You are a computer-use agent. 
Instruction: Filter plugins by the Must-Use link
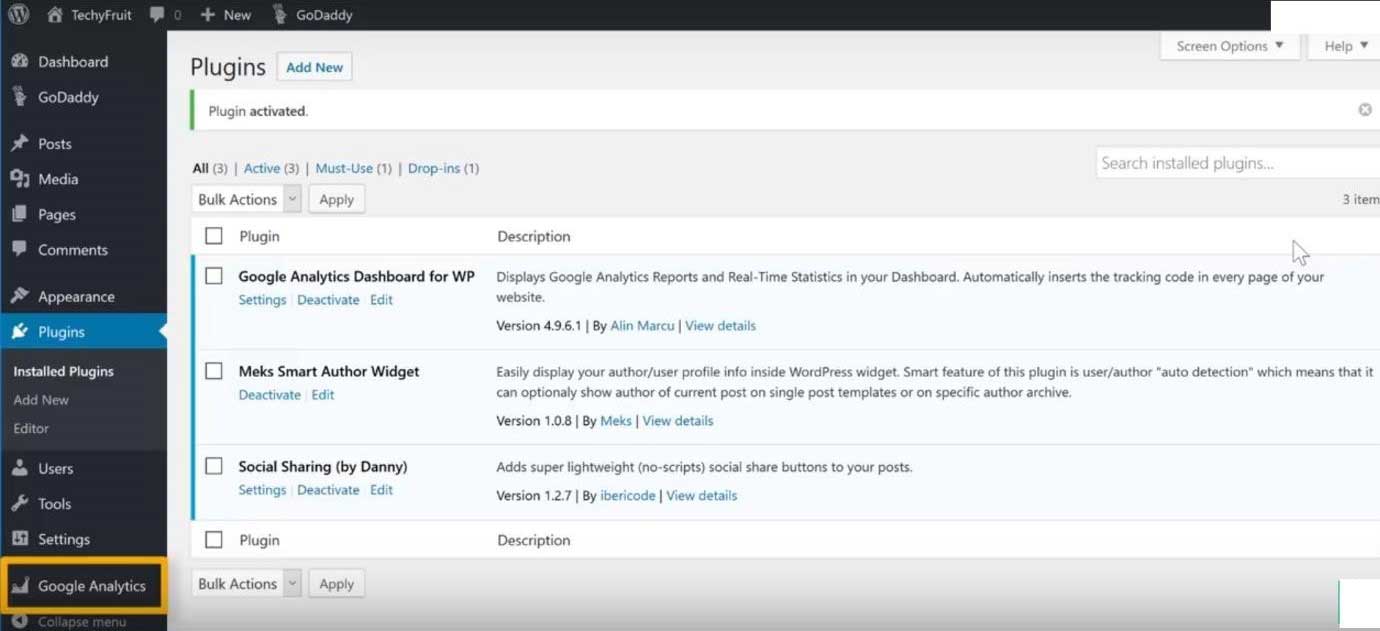(x=344, y=168)
